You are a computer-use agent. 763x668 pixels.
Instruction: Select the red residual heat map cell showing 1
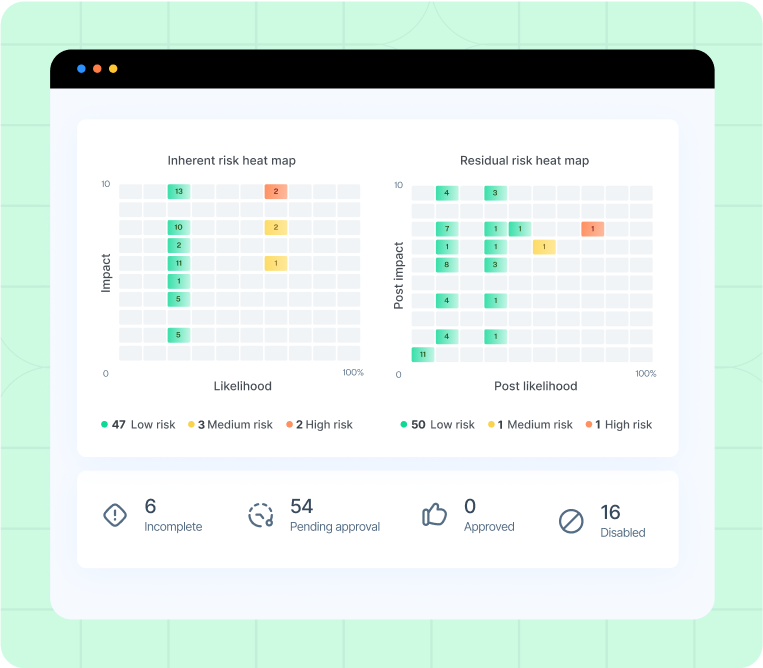pyautogui.click(x=593, y=229)
